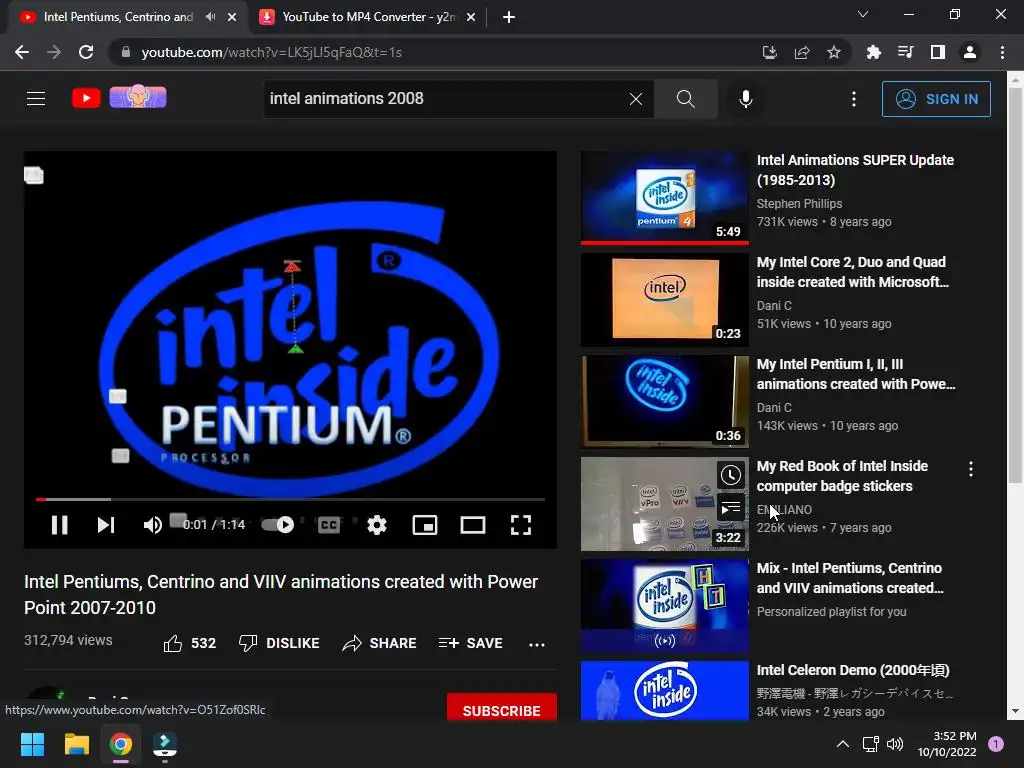1024x768 pixels.
Task: Add Red Book video to Watch Later
Action: pyautogui.click(x=731, y=475)
